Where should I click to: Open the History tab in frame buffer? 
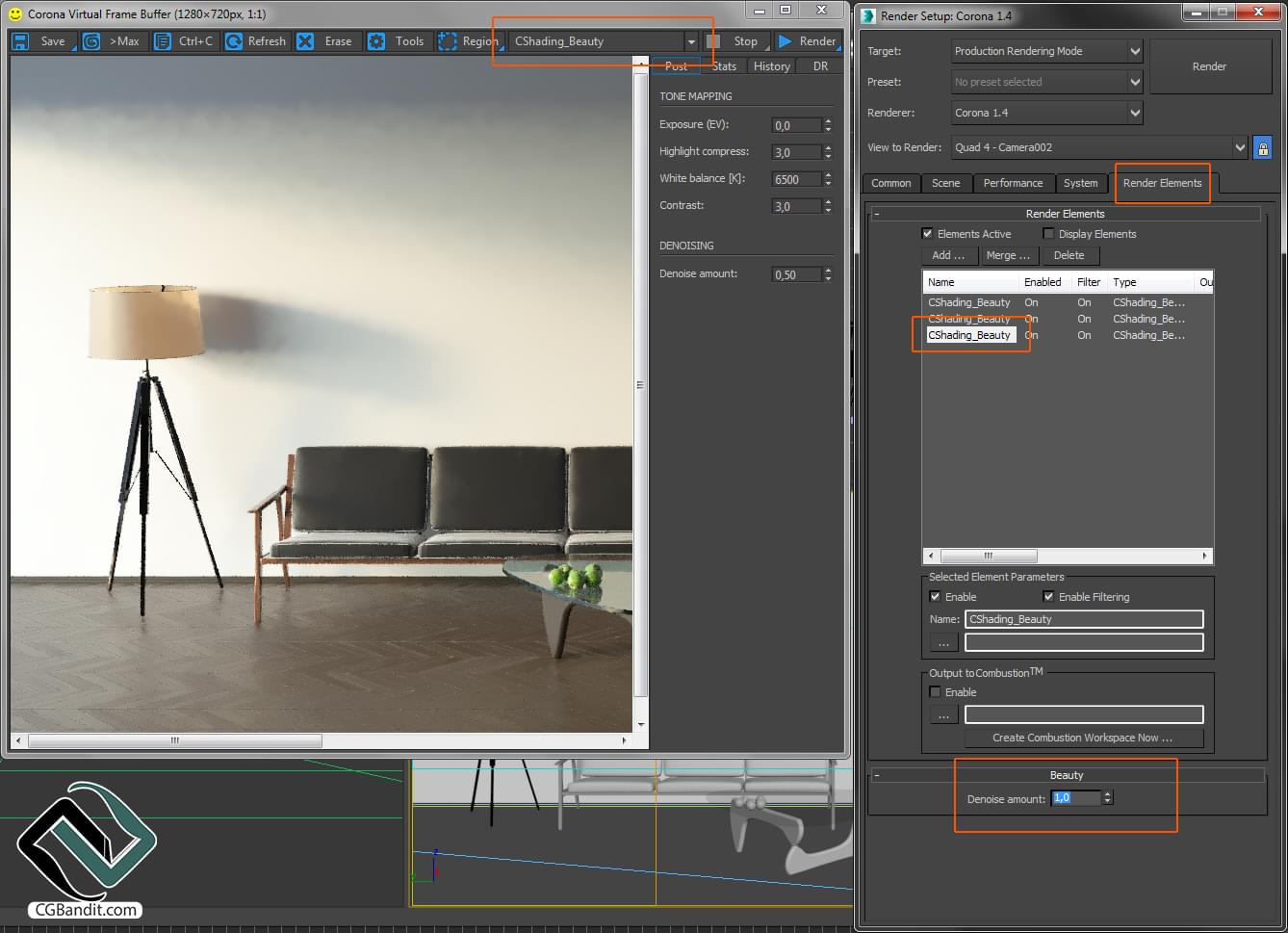(x=772, y=66)
